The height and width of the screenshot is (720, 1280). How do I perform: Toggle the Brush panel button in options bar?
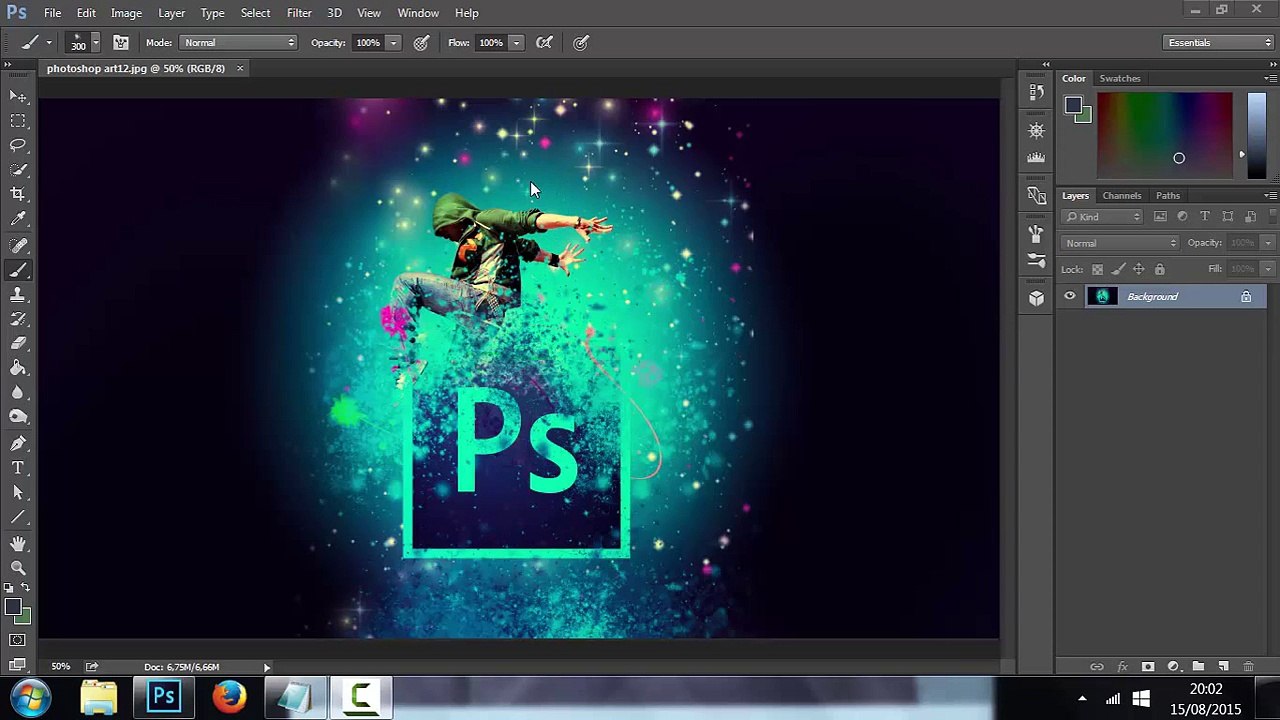tap(120, 42)
